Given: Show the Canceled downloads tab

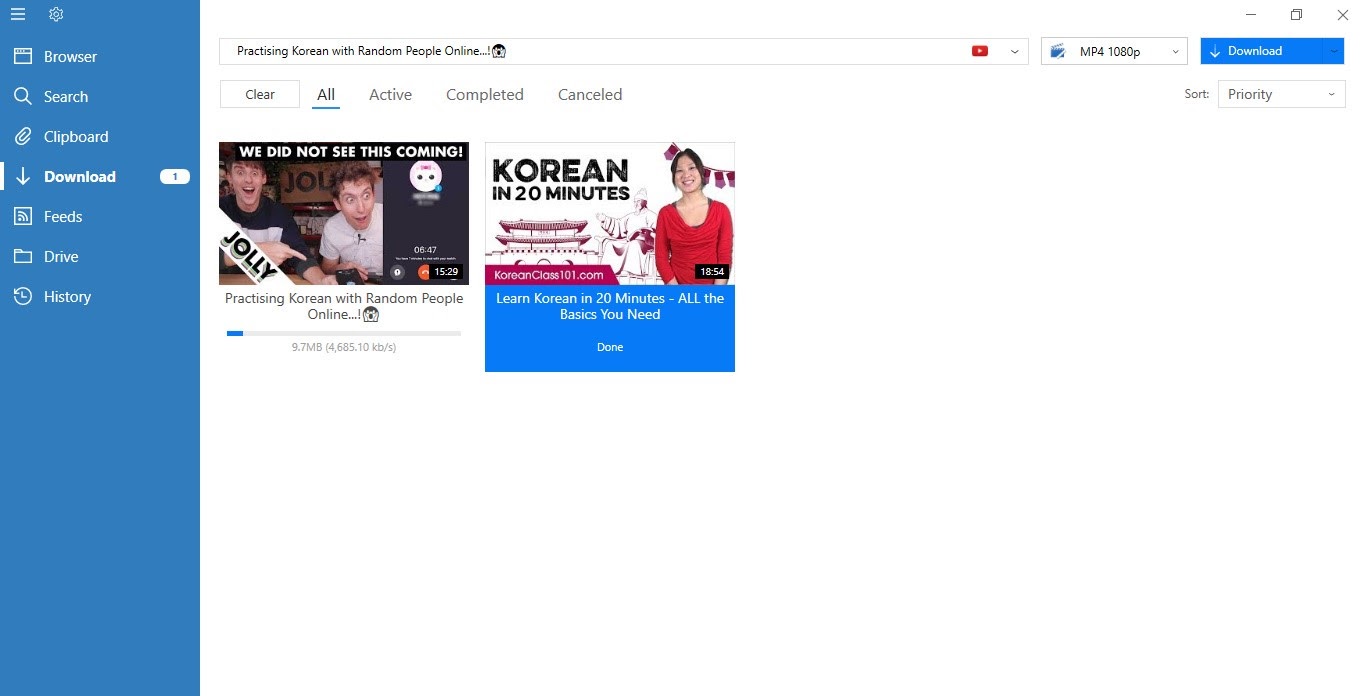Looking at the screenshot, I should (590, 95).
